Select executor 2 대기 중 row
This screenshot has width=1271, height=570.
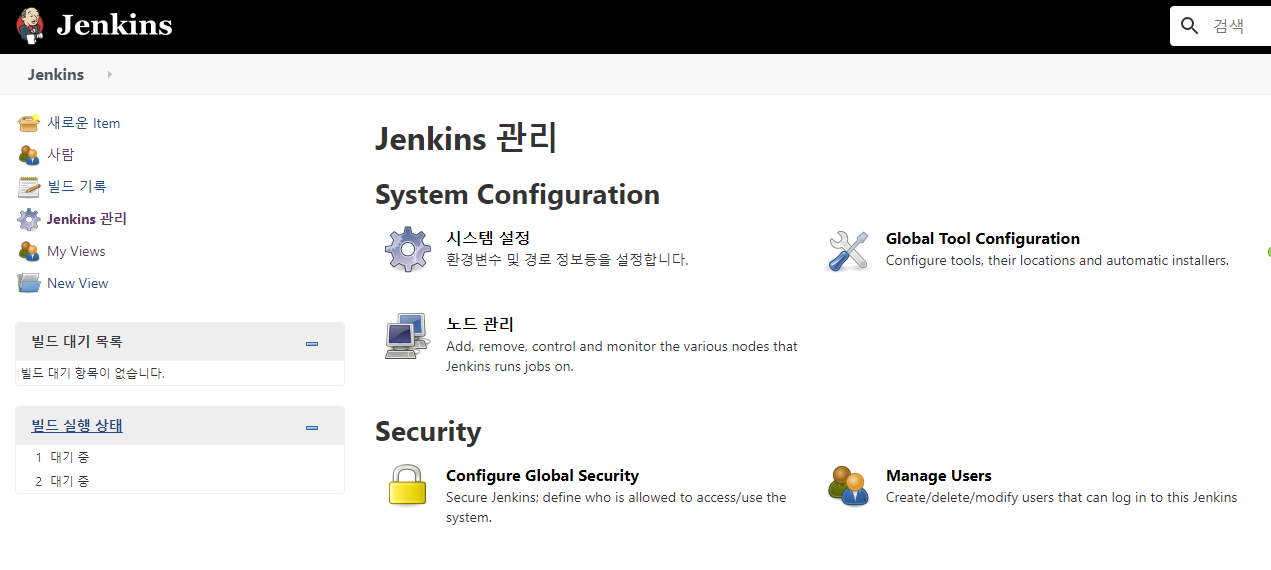pos(180,481)
